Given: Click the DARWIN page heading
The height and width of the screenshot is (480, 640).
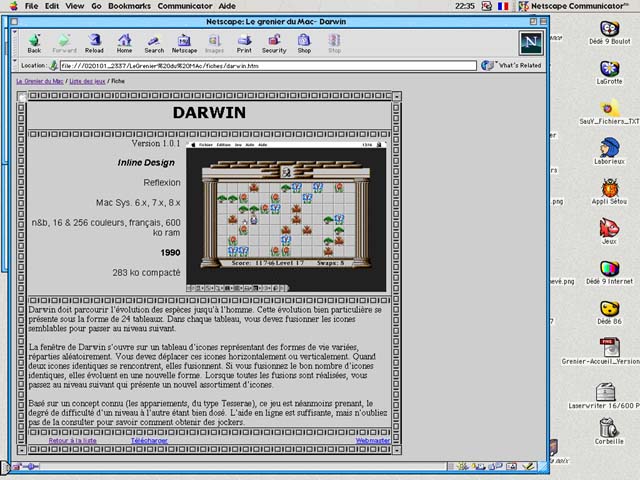Looking at the screenshot, I should click(x=209, y=113).
